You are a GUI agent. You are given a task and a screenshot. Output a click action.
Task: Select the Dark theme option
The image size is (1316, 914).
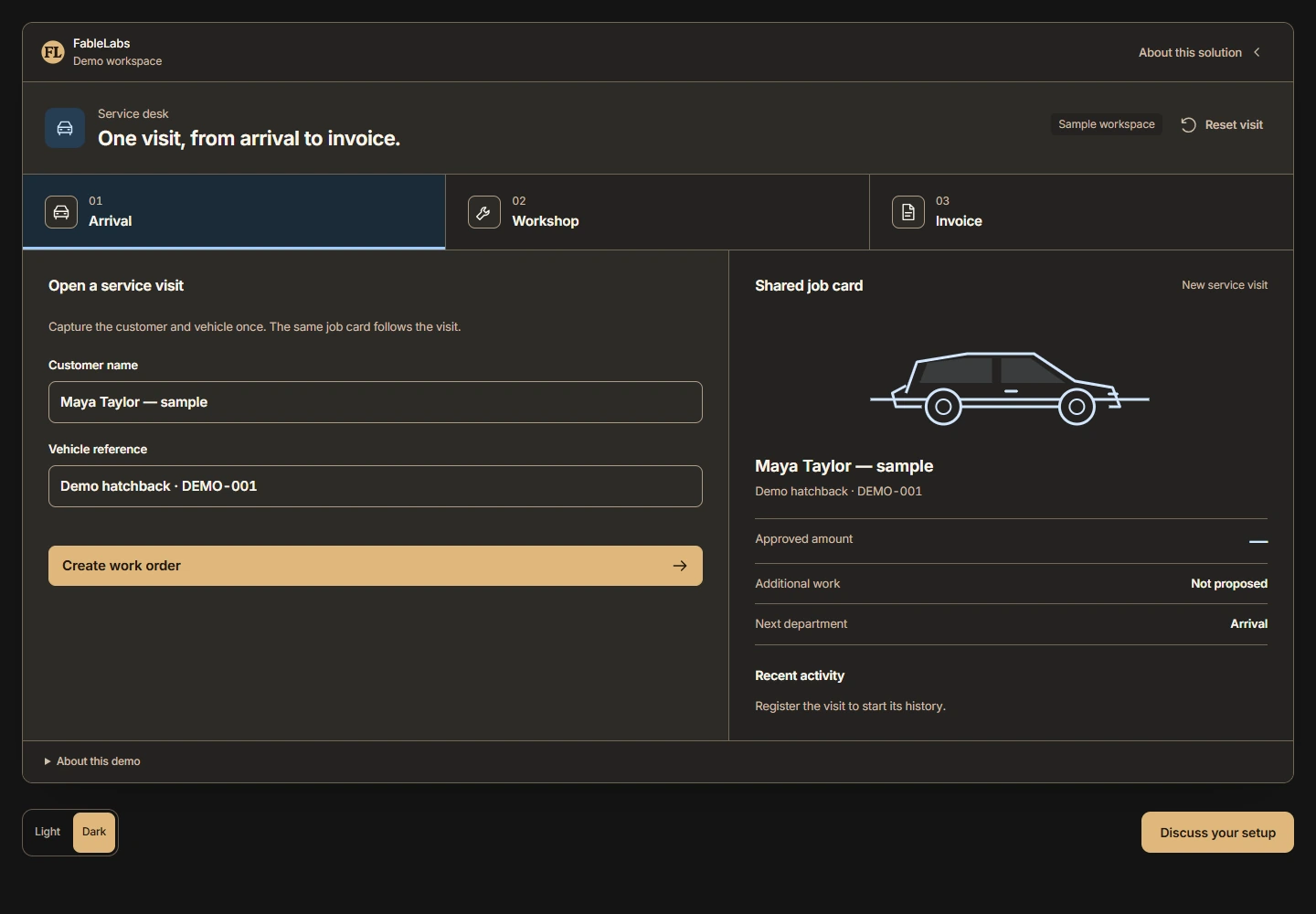pos(94,832)
